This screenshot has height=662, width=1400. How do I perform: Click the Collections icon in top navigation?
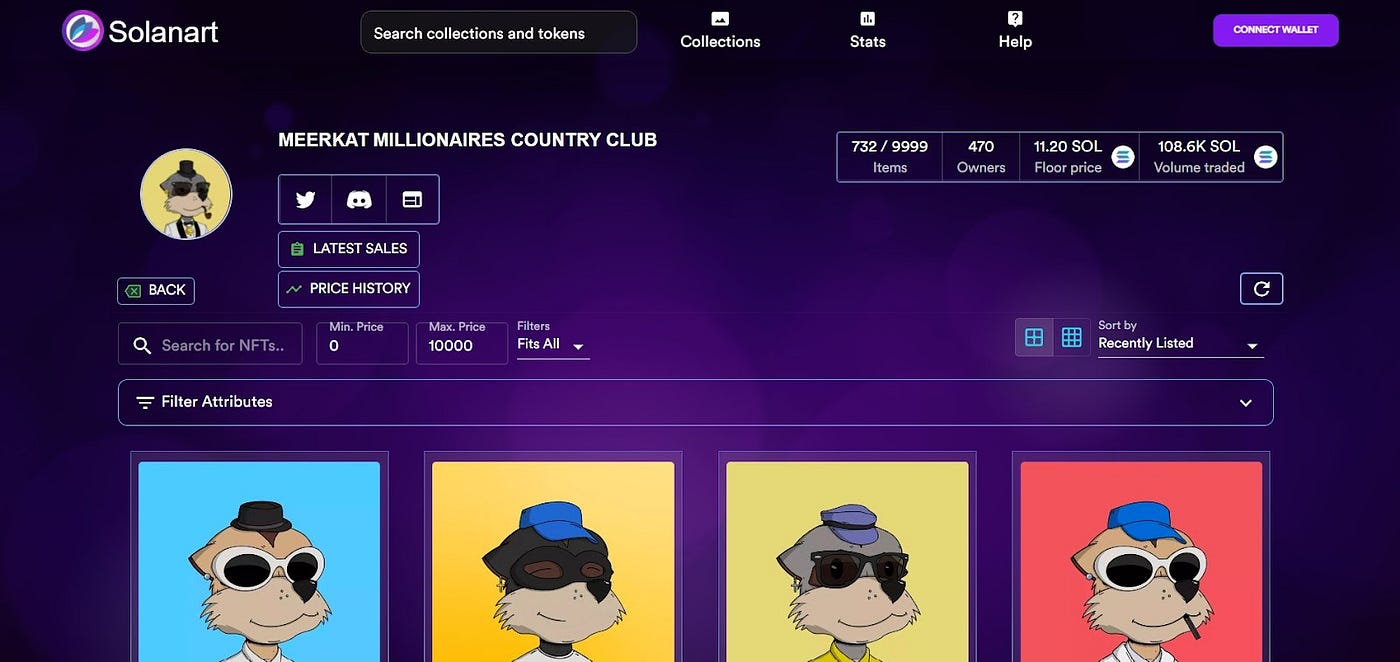(720, 19)
